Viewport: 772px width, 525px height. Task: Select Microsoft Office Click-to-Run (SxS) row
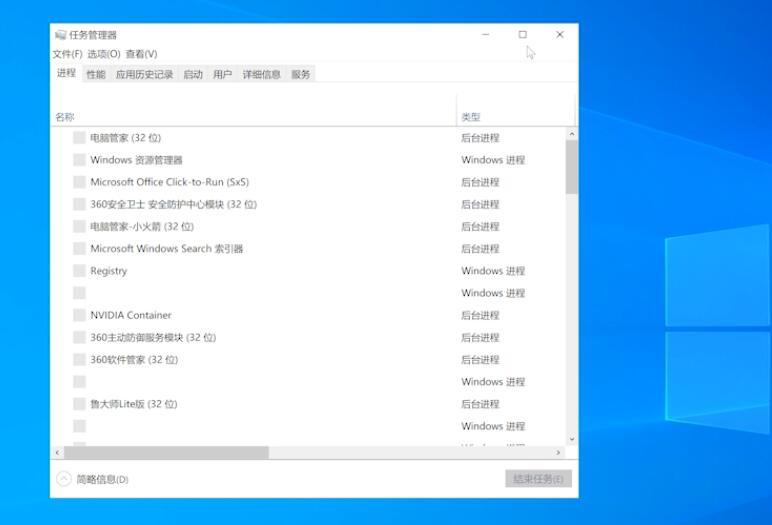pos(308,182)
